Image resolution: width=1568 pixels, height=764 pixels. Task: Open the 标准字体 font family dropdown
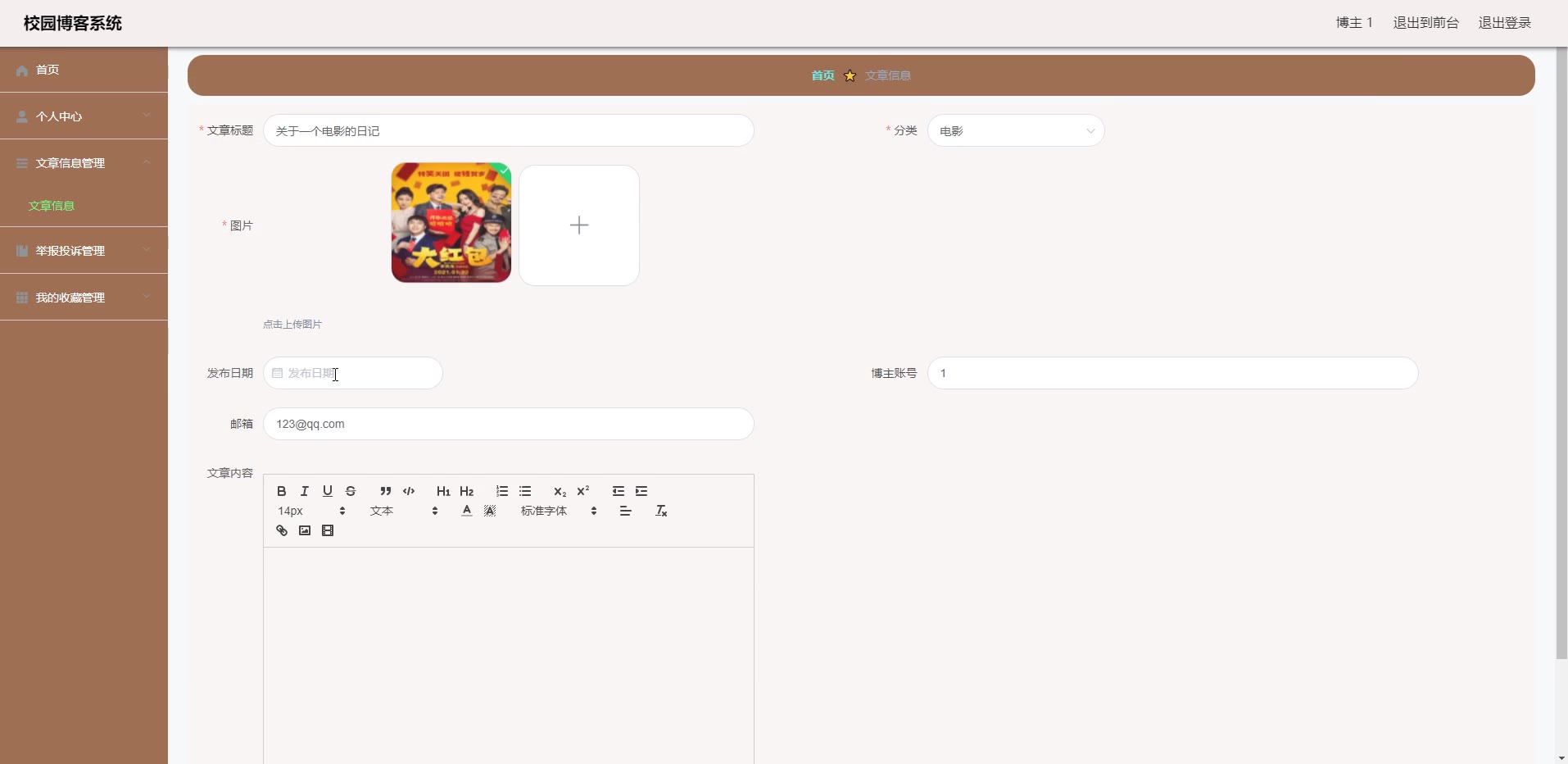coord(559,511)
